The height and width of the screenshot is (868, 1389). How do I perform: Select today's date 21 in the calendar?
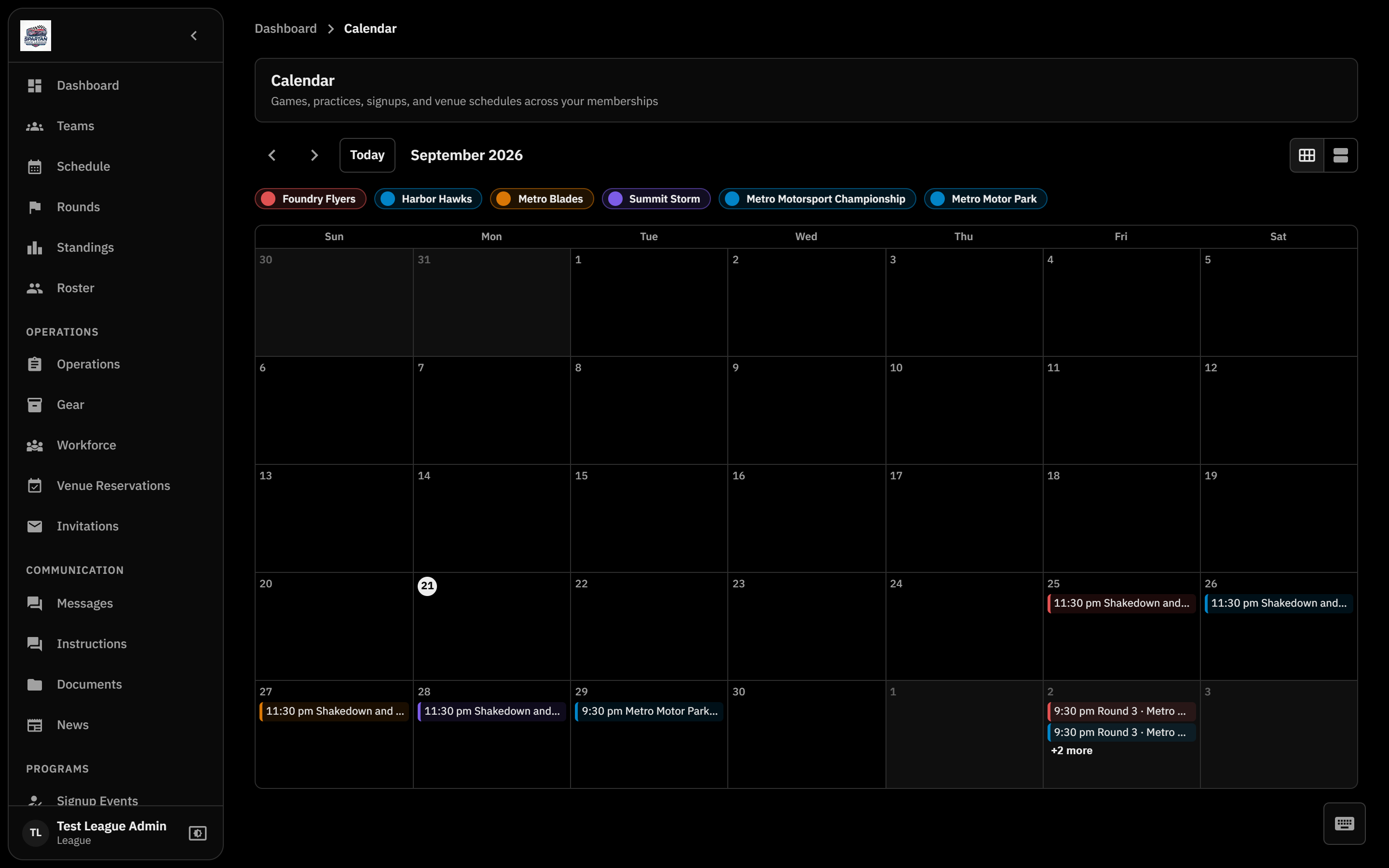click(x=427, y=586)
